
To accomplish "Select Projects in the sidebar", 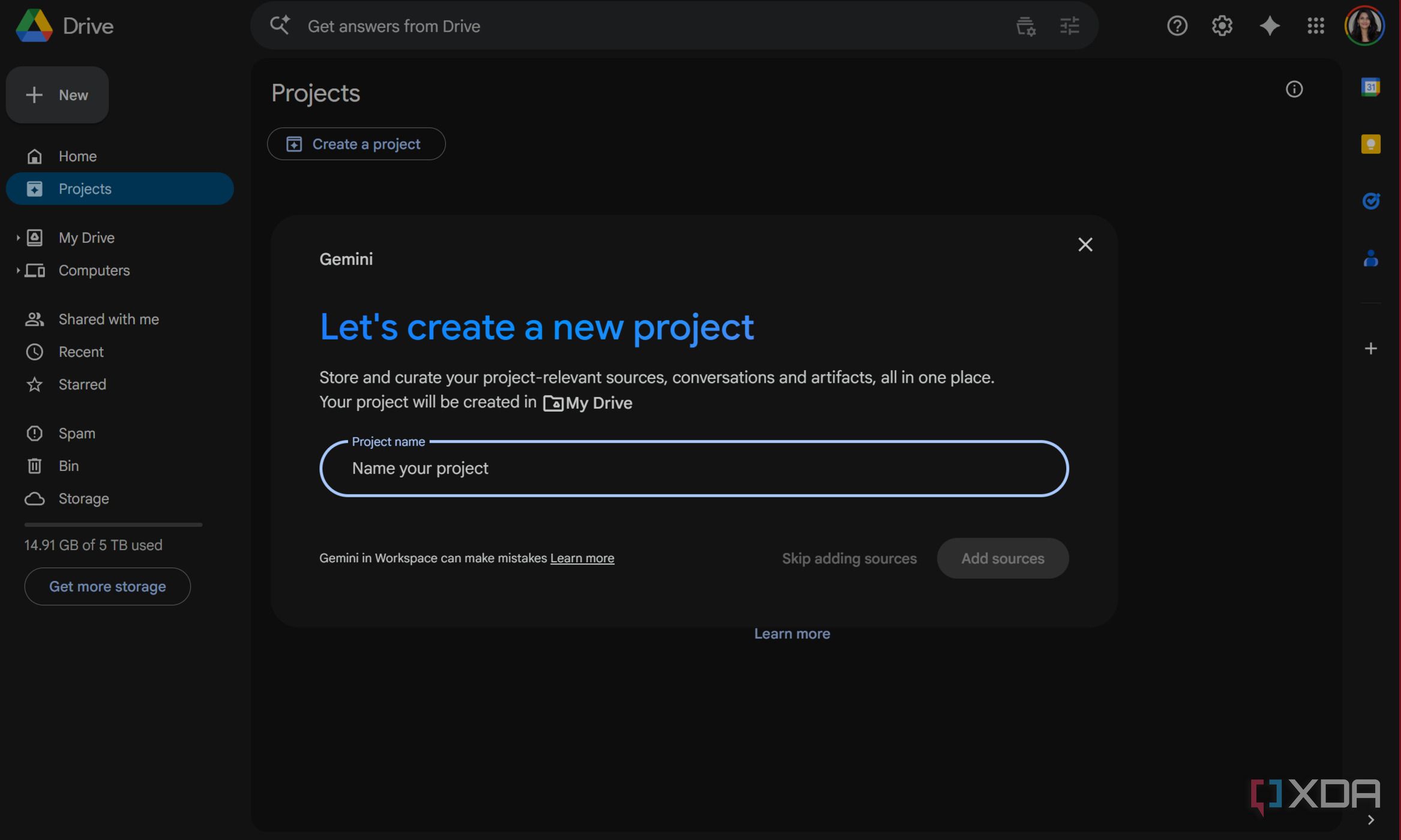I will 119,188.
